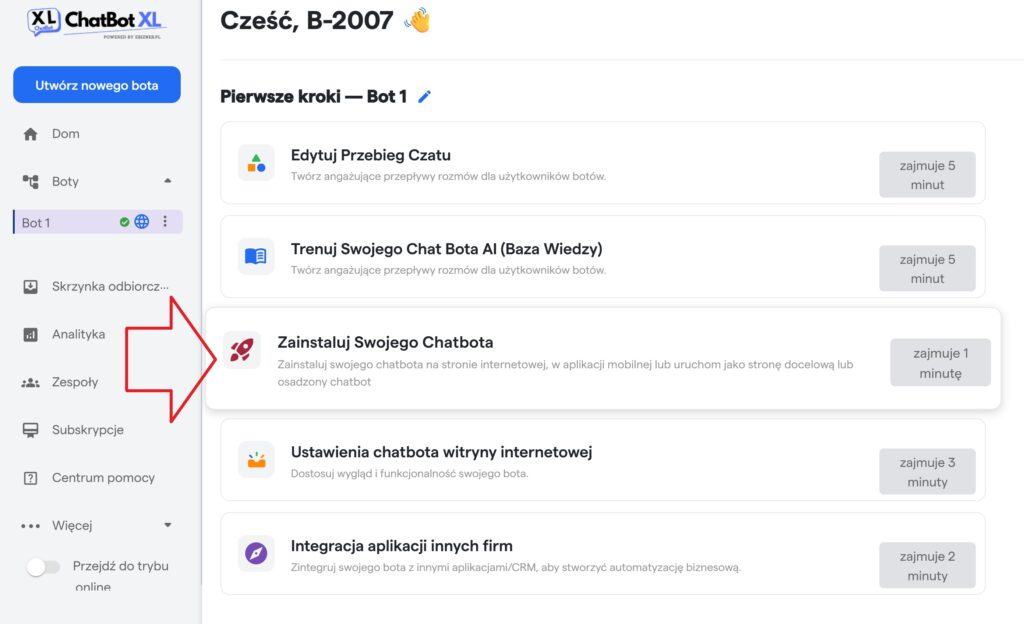The image size is (1024, 624).
Task: Click the globe icon on Bot 1 row
Action: 142,222
